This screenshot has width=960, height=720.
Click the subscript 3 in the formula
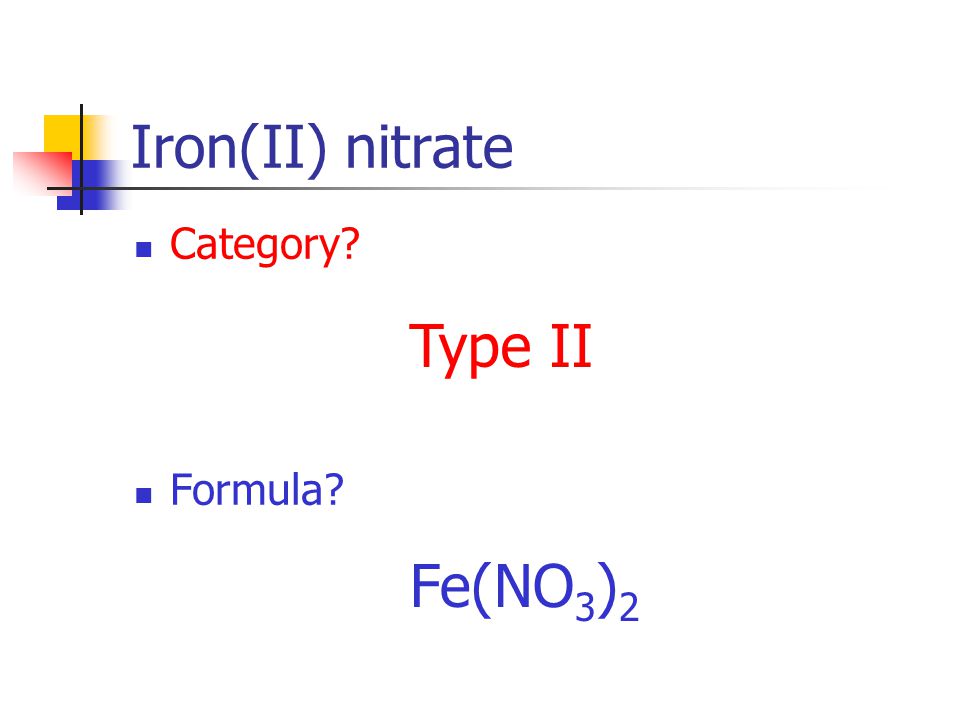pos(585,606)
